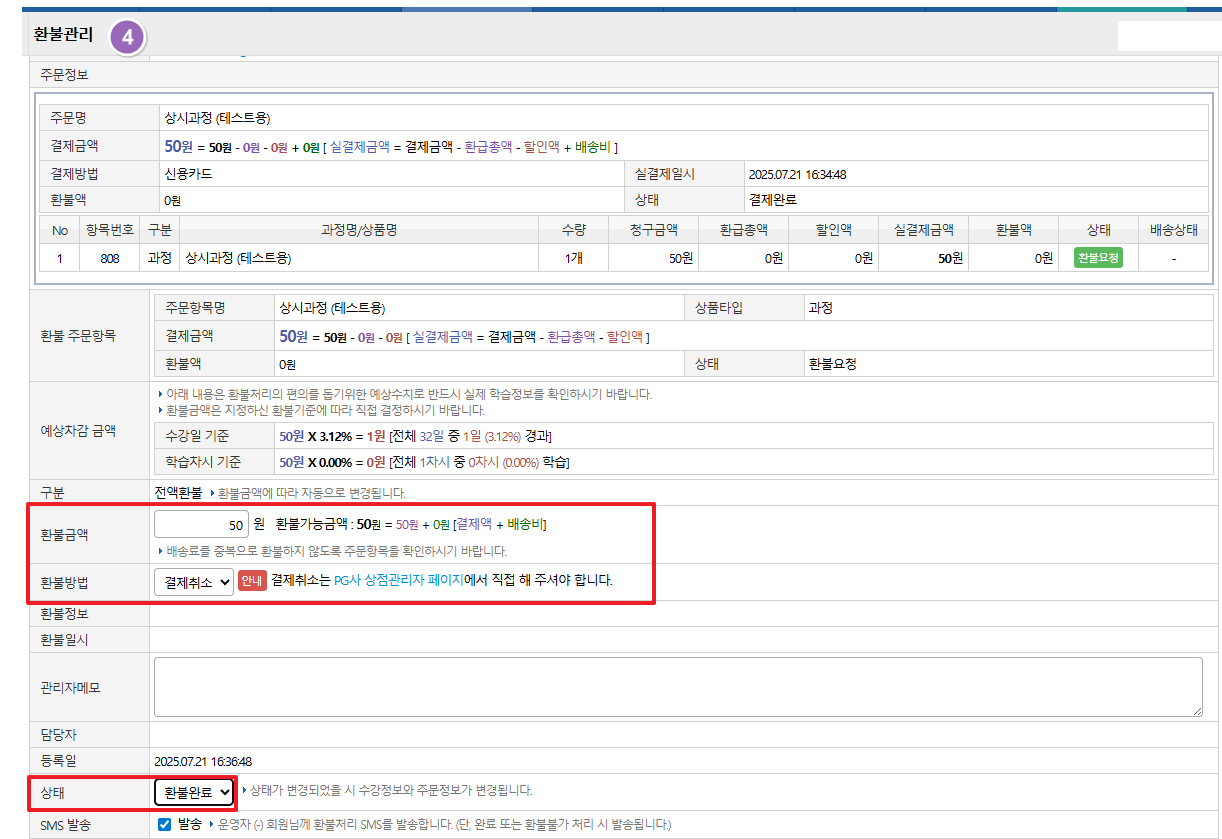The height and width of the screenshot is (839, 1222).
Task: Click the 환불관리 page title
Action: 63,35
